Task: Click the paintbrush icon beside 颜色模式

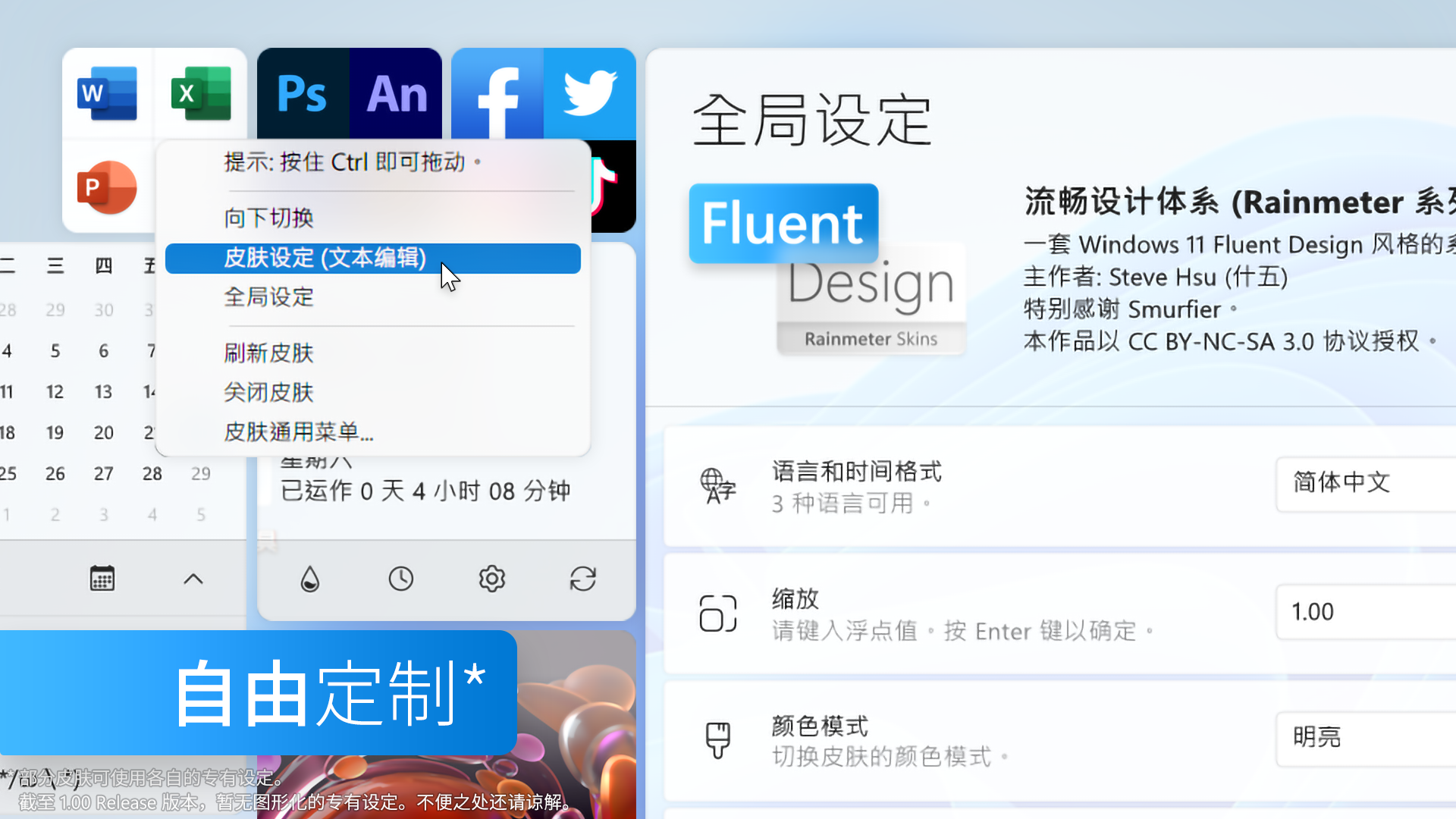Action: point(718,740)
